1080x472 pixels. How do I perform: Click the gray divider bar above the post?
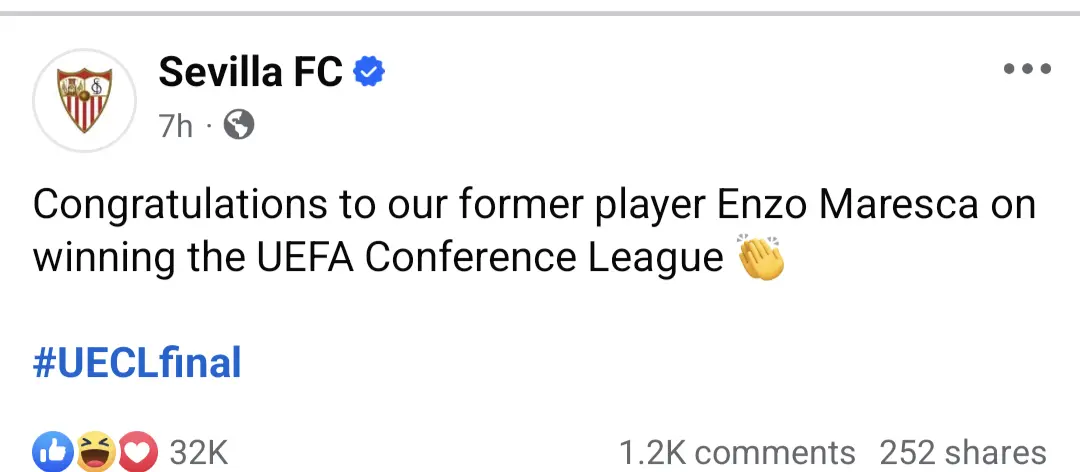[x=540, y=13]
